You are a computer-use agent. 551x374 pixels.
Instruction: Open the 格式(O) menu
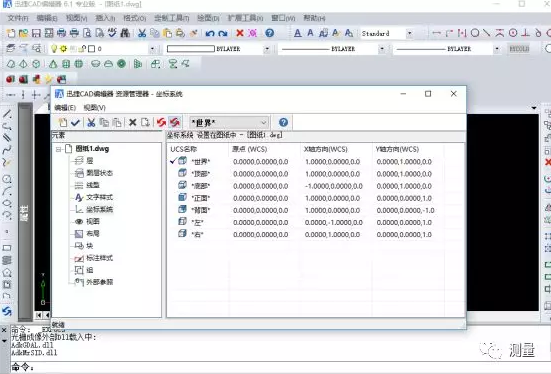coord(135,18)
